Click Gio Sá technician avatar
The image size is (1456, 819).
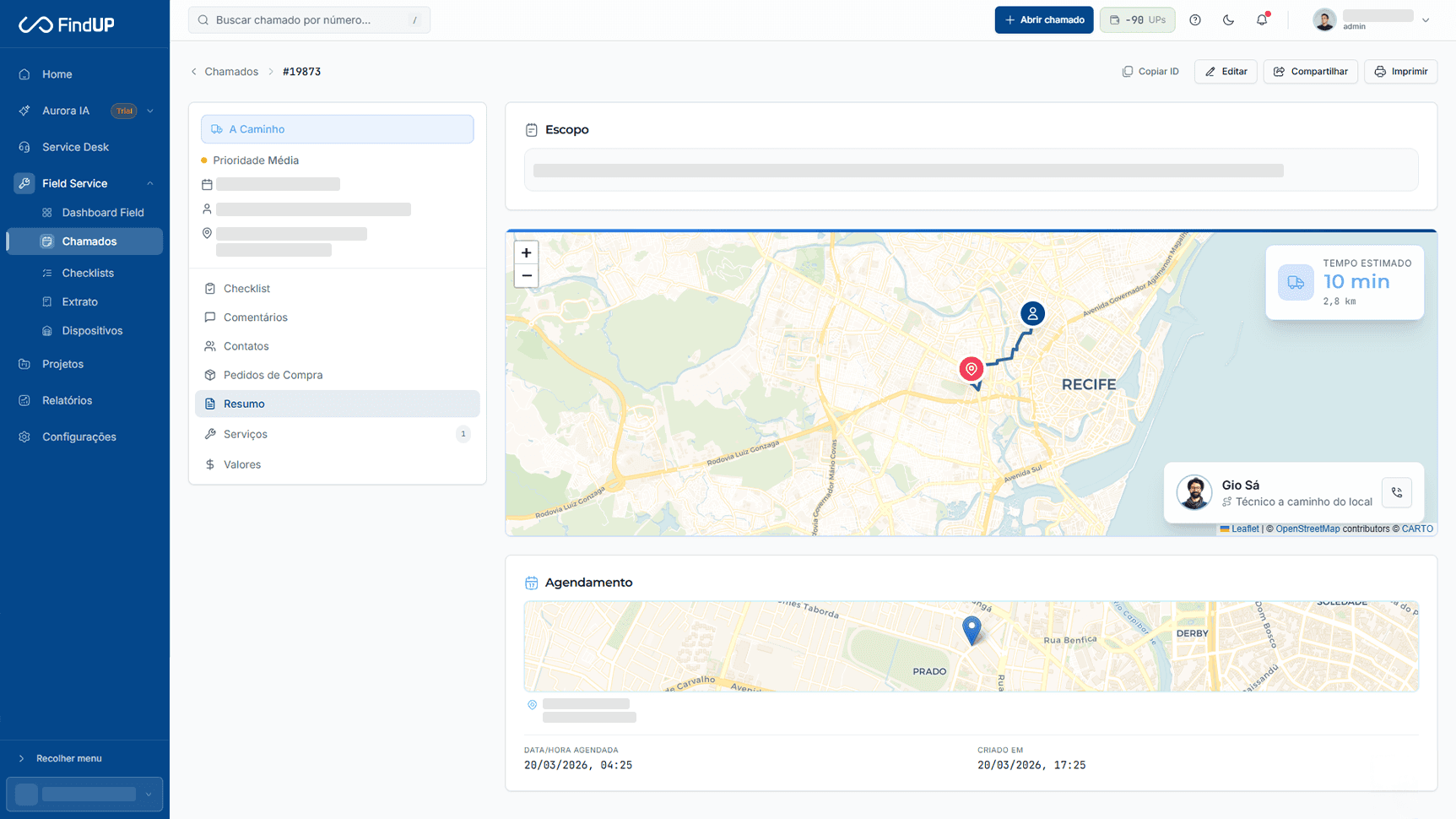[1194, 492]
